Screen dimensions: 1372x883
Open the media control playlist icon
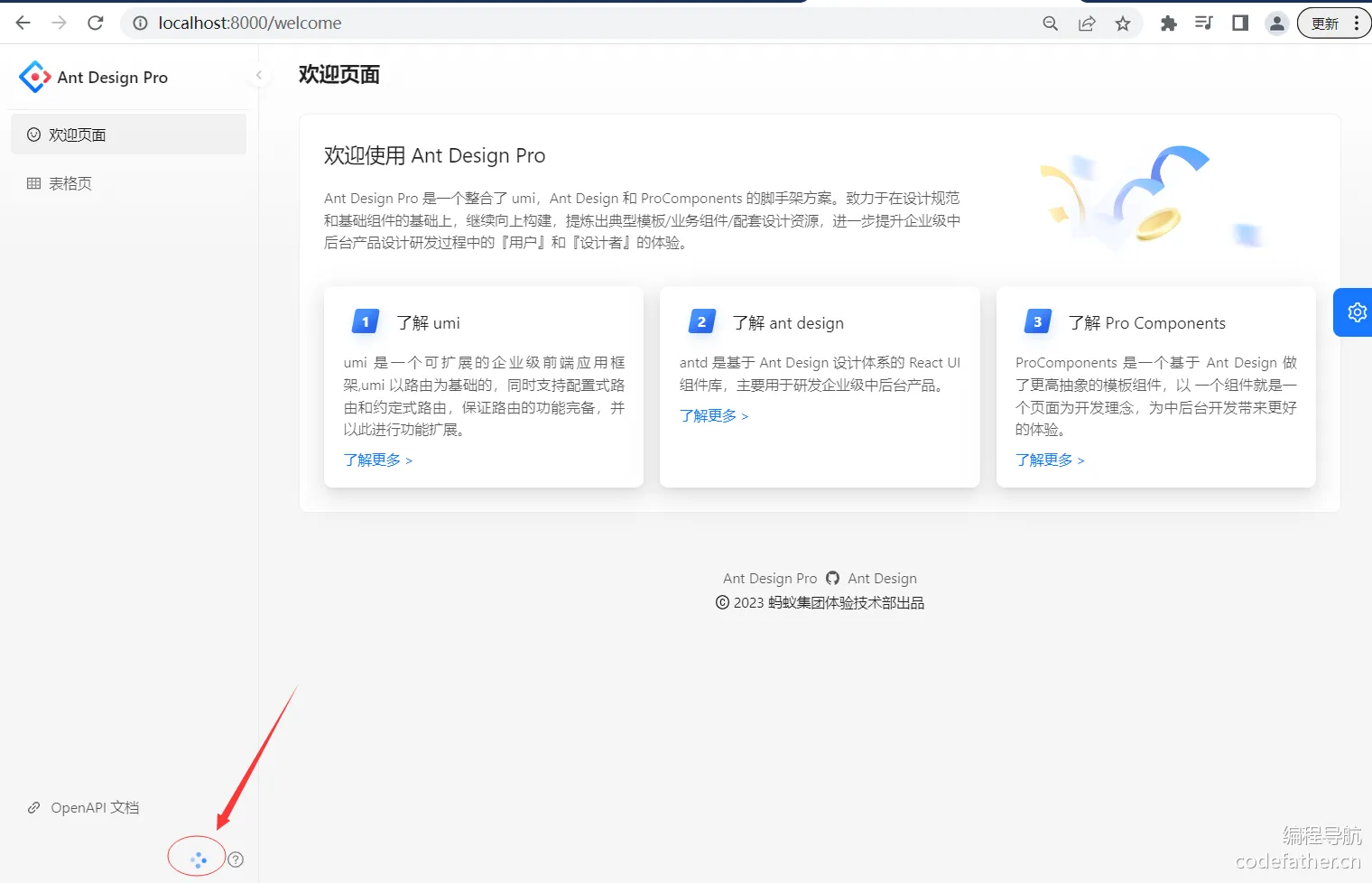[x=1204, y=23]
